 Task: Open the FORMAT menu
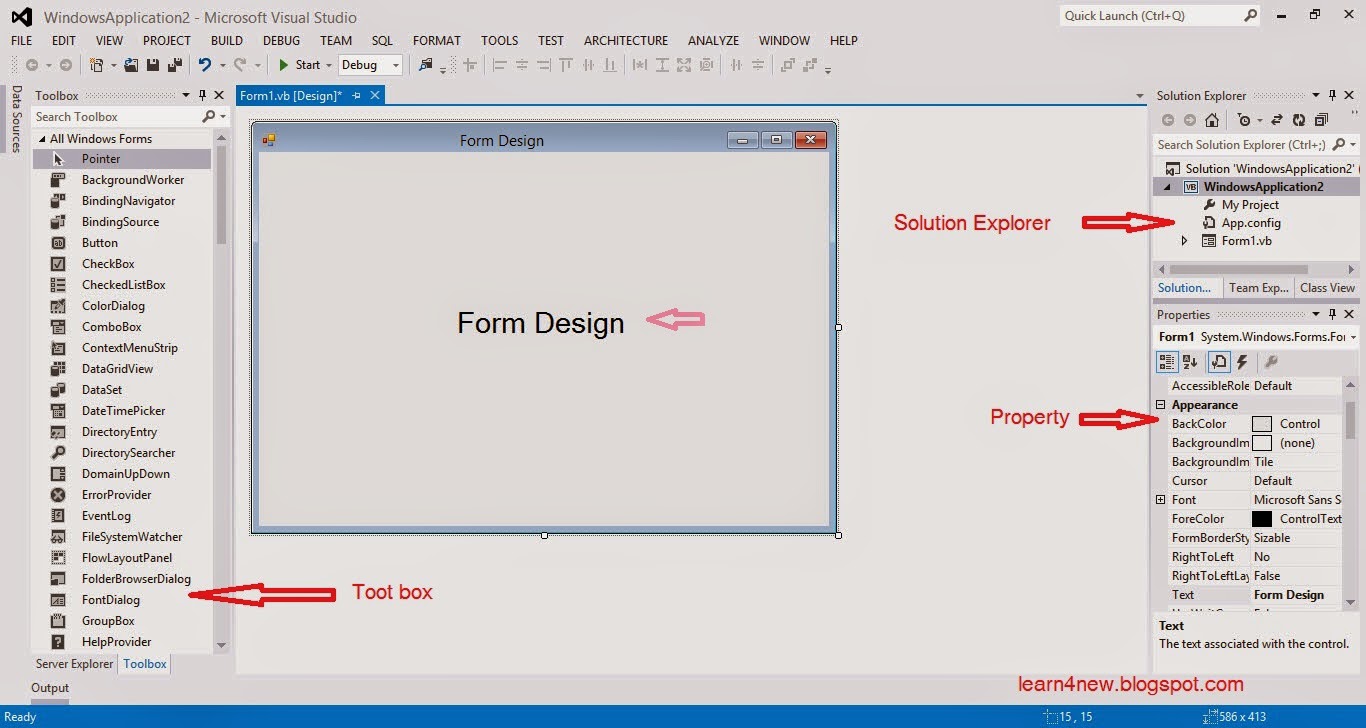[436, 40]
